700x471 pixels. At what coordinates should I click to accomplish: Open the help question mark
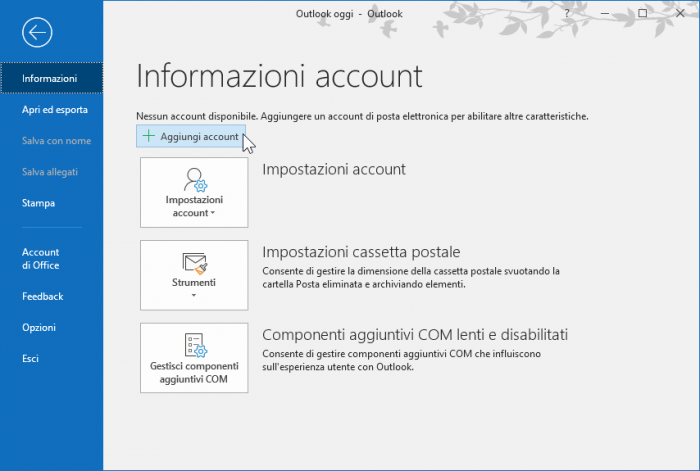[x=567, y=13]
